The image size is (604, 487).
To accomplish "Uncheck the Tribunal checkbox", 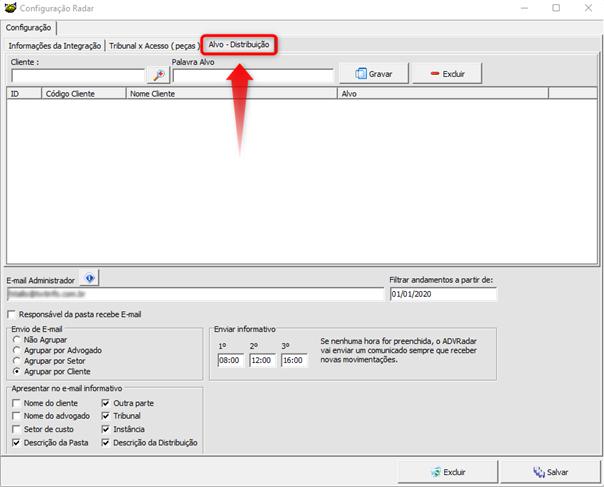I will [106, 416].
